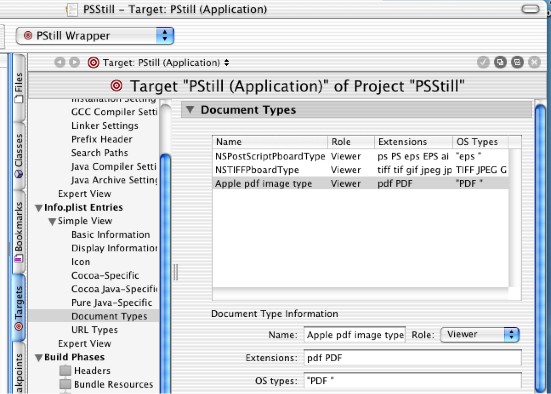Click the Name column header
Screen dimensions: 551x394
point(270,142)
